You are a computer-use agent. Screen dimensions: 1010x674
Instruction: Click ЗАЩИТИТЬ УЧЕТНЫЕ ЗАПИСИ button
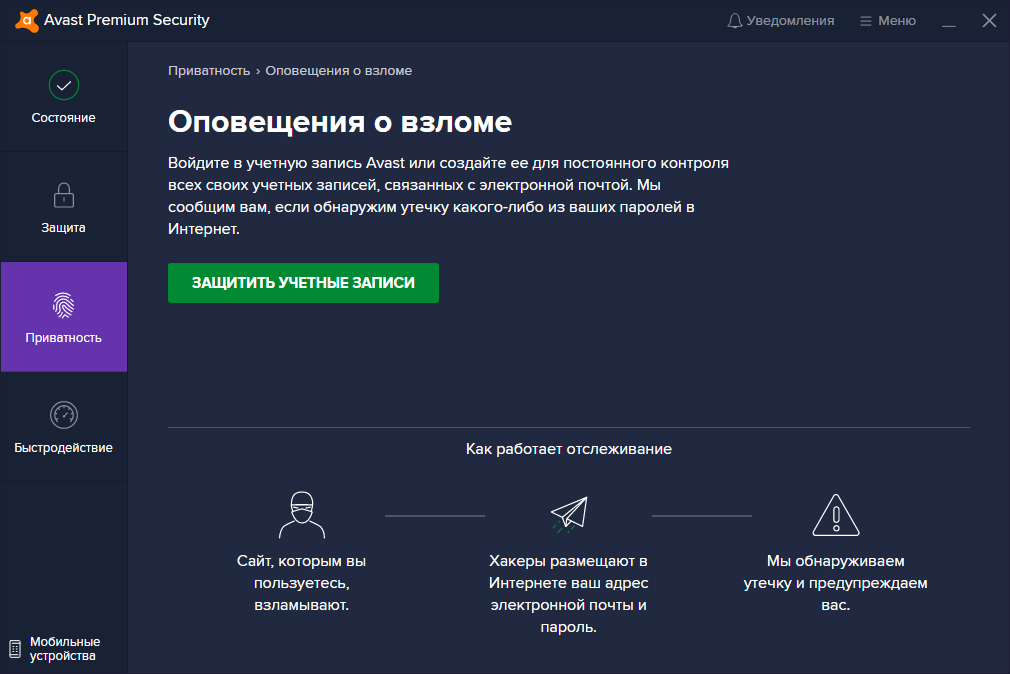(x=303, y=283)
